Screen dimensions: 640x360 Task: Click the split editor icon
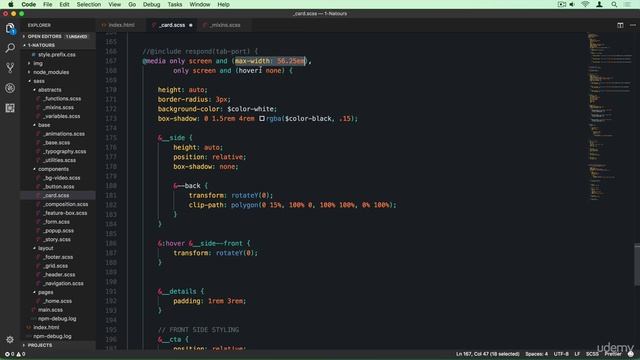tap(620, 25)
